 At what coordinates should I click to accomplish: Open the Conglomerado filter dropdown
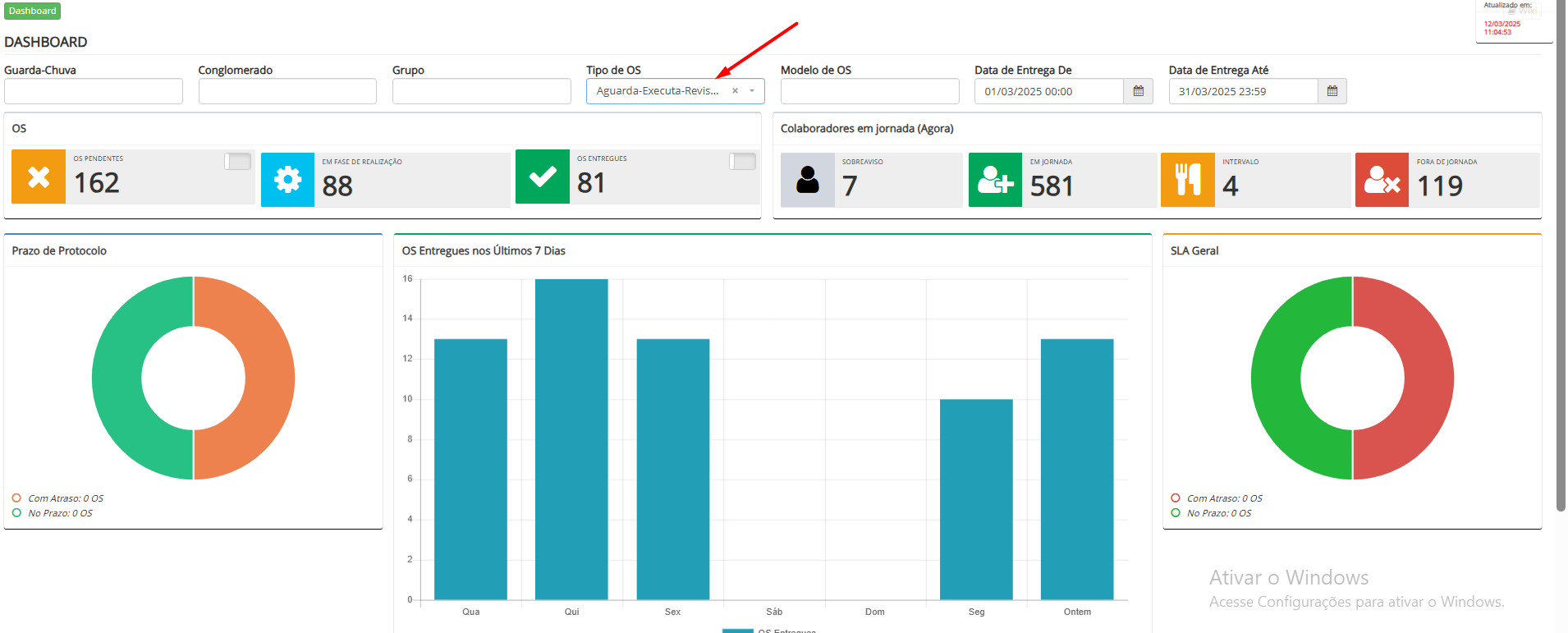tap(287, 91)
